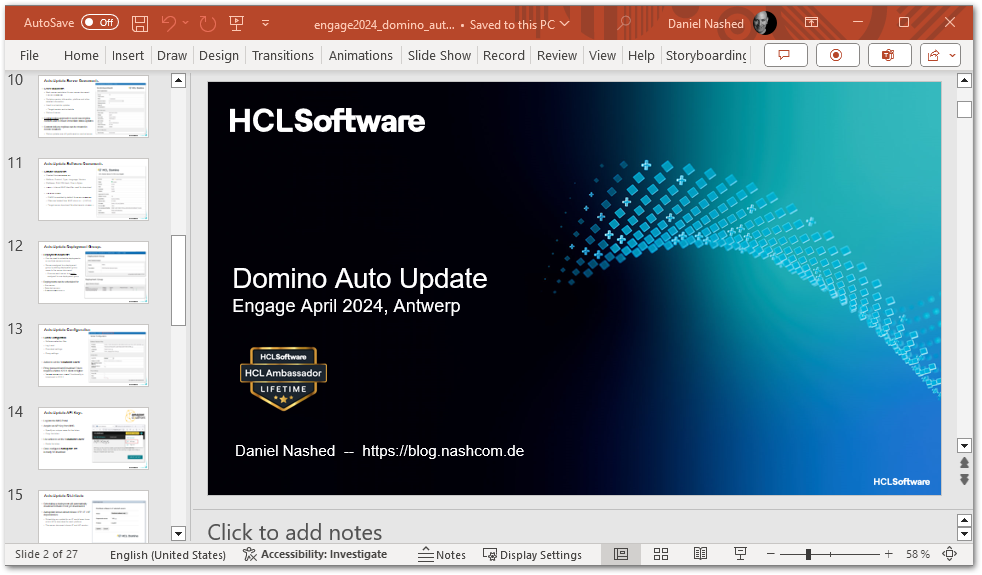Switch to Normal view icon
982x575 pixels.
click(621, 554)
